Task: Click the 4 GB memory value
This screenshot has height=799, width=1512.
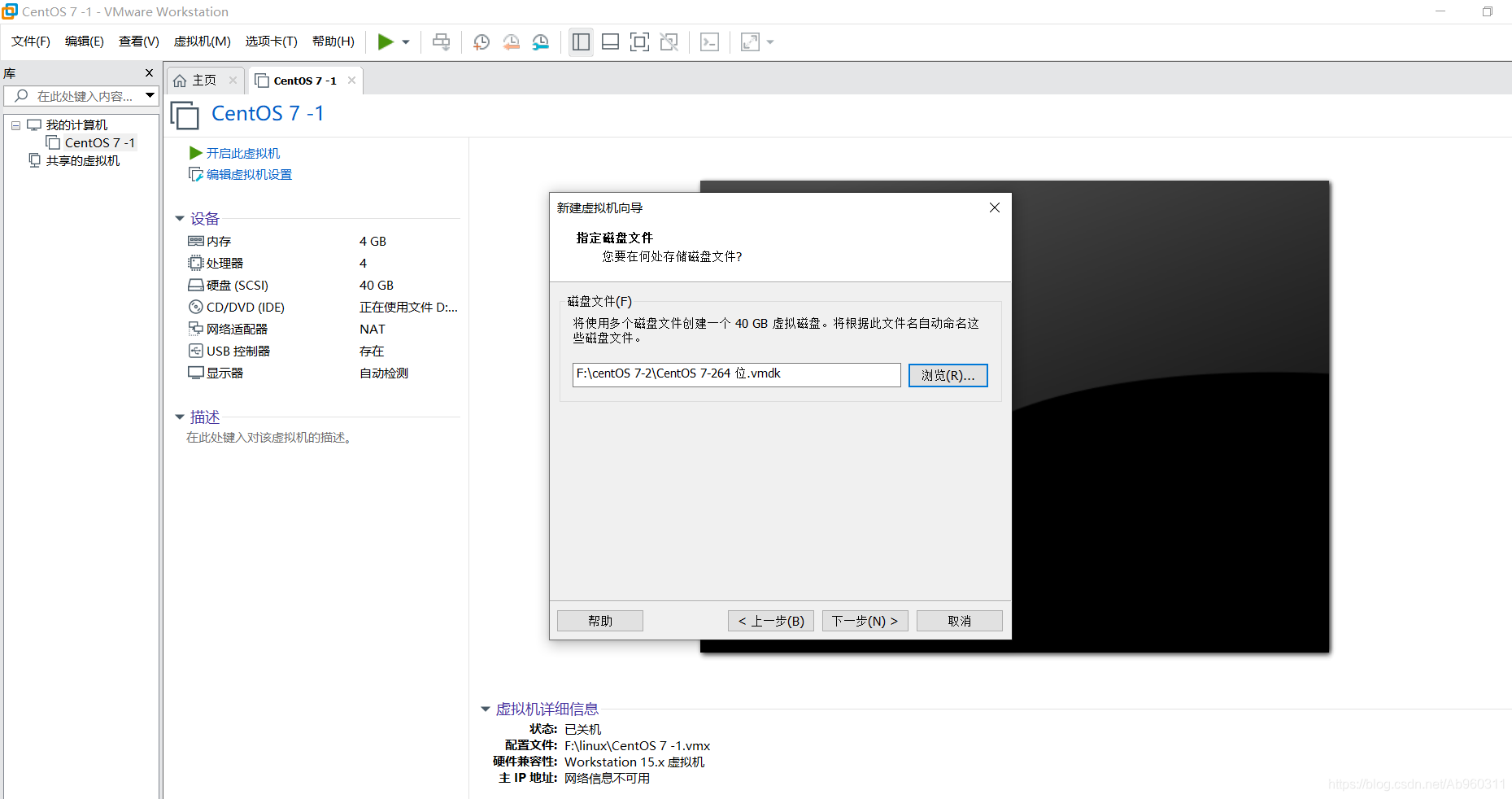Action: click(373, 241)
